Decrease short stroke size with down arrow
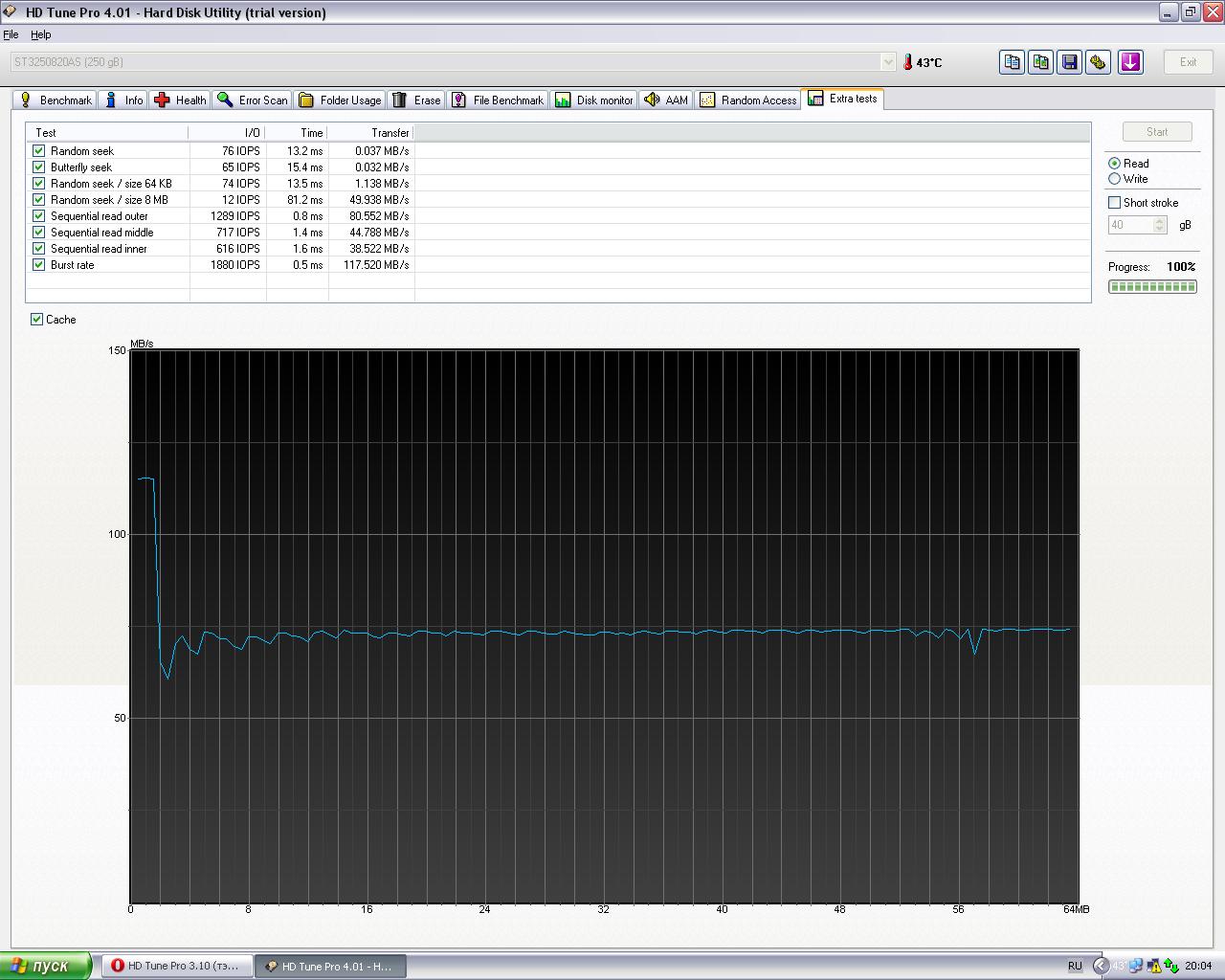 coord(1160,230)
